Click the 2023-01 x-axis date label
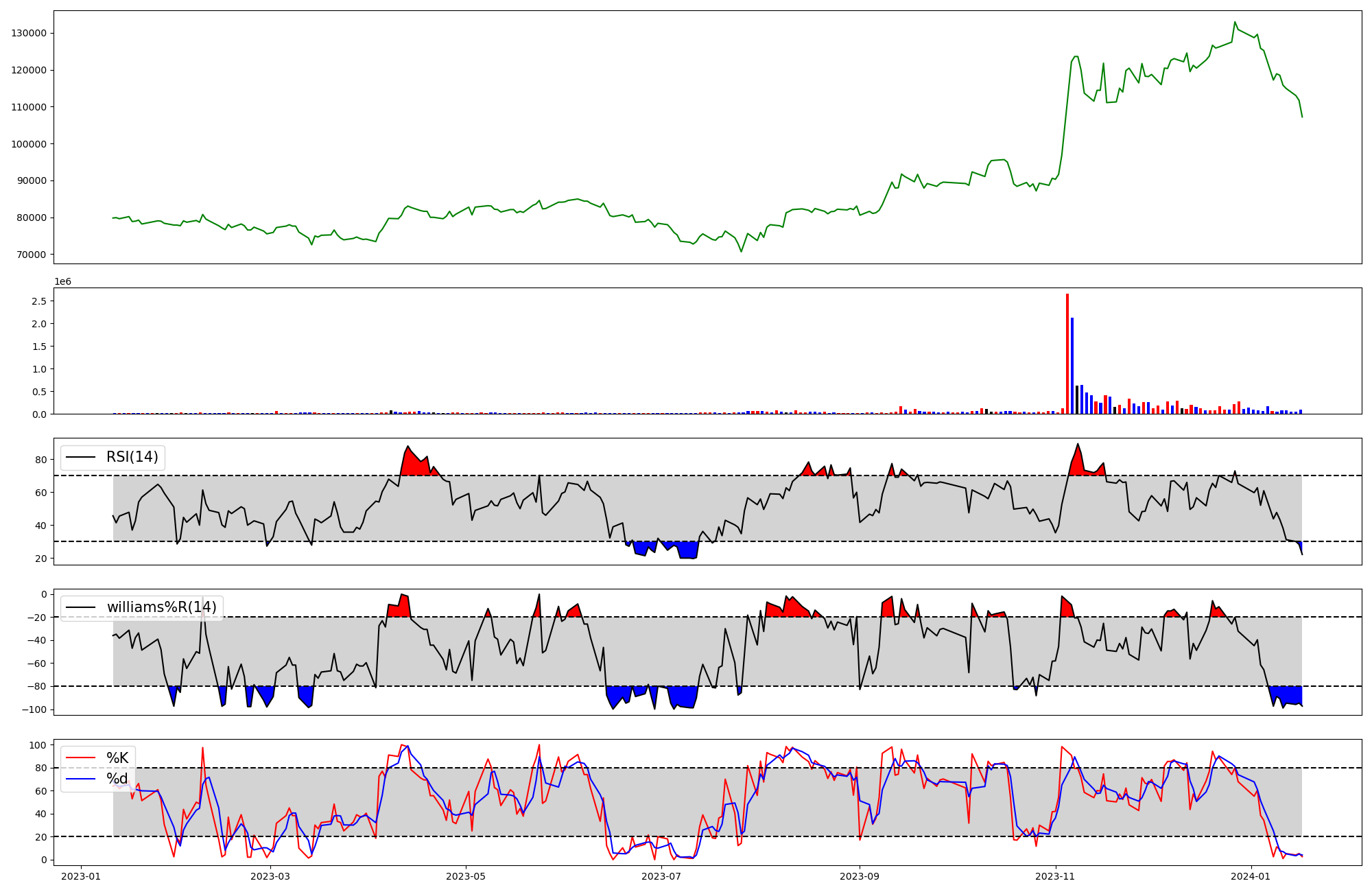The image size is (1372, 892). 82,876
